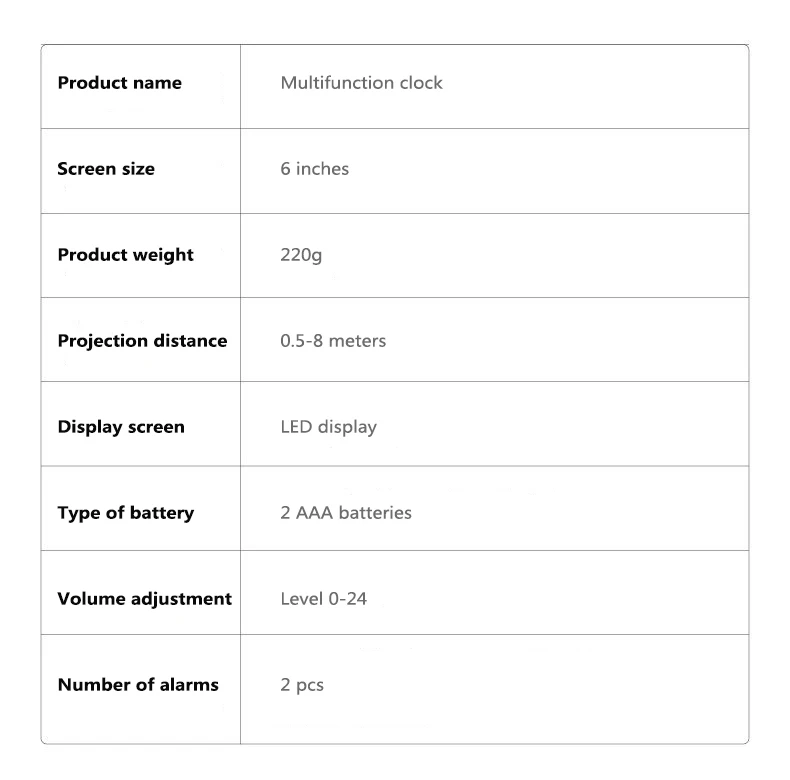Select the "2 AAA batteries" value
Image resolution: width=790 pixels, height=780 pixels.
coord(345,513)
